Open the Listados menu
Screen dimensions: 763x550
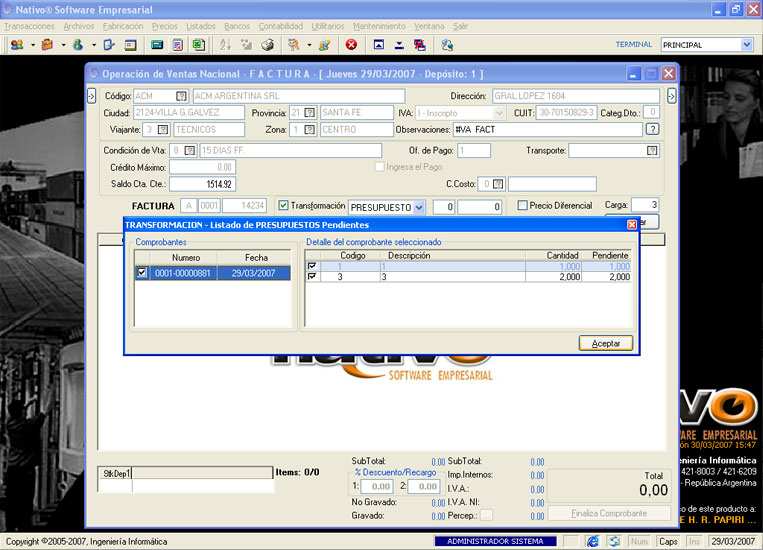click(x=201, y=26)
